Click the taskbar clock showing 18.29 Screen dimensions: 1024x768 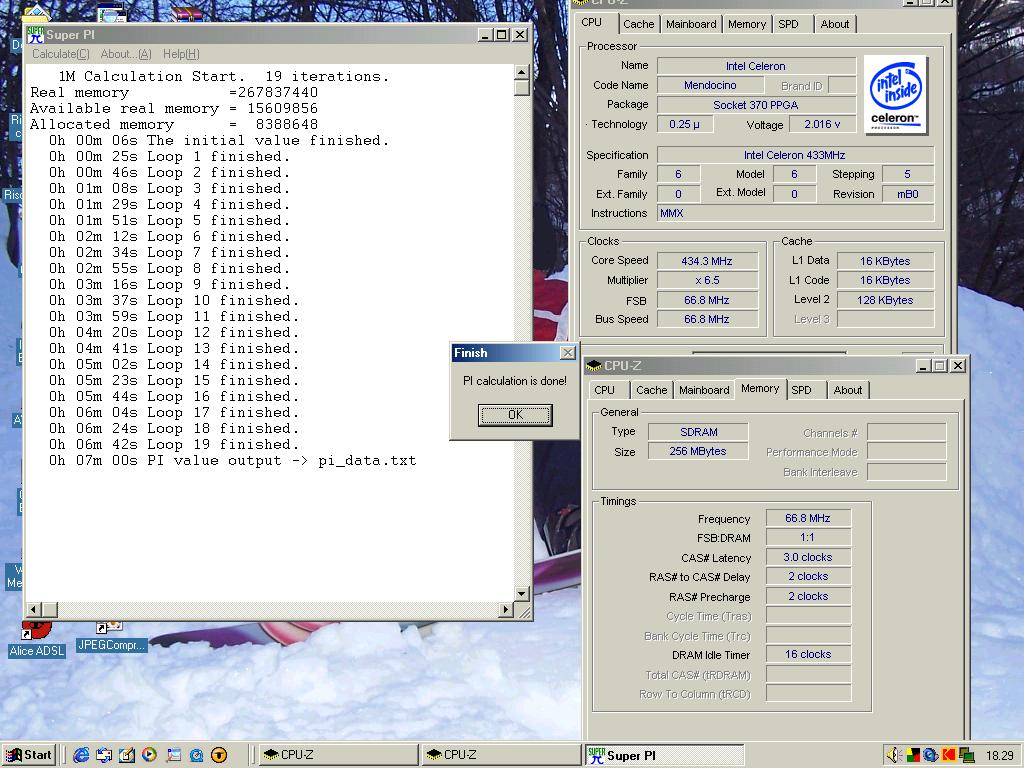pos(999,756)
